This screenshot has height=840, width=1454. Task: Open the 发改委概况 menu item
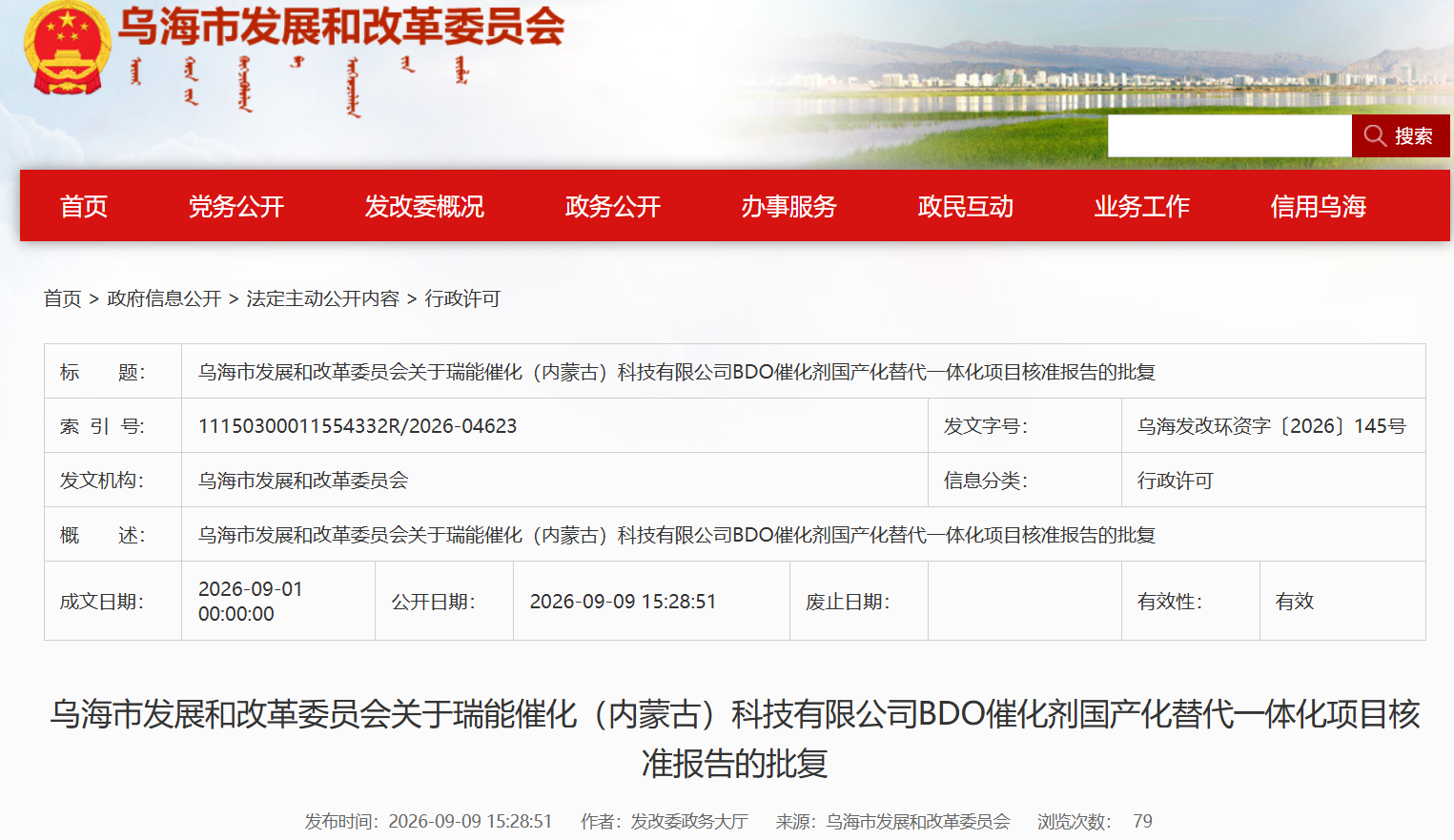(x=424, y=206)
